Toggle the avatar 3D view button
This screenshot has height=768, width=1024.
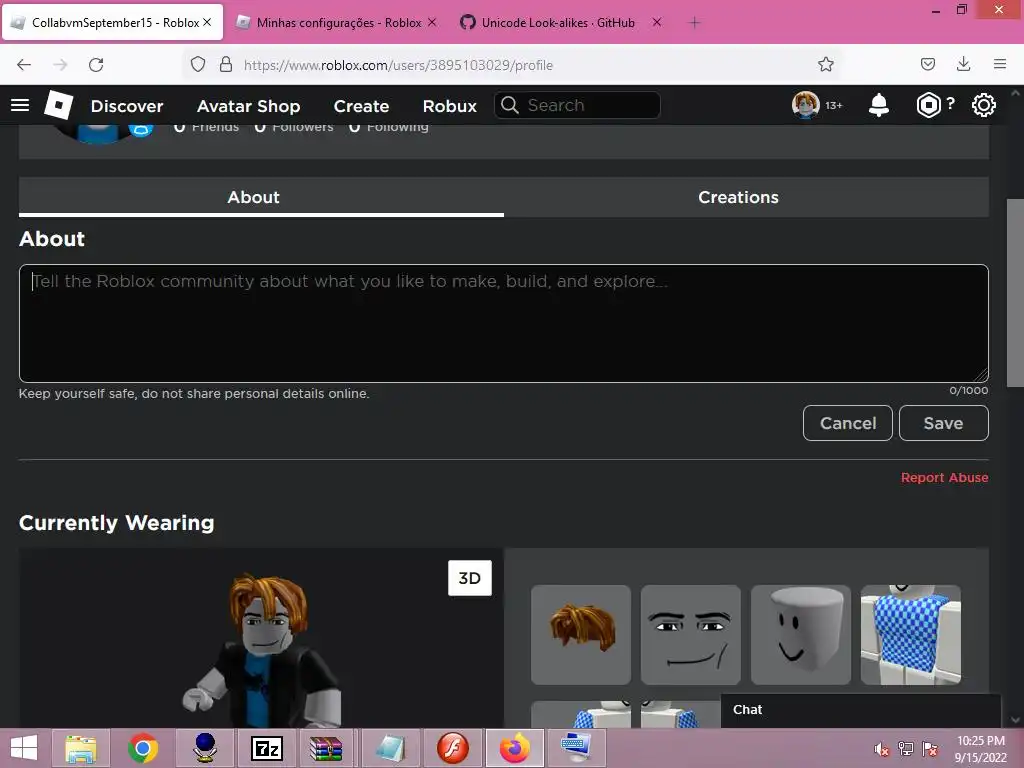click(x=470, y=578)
